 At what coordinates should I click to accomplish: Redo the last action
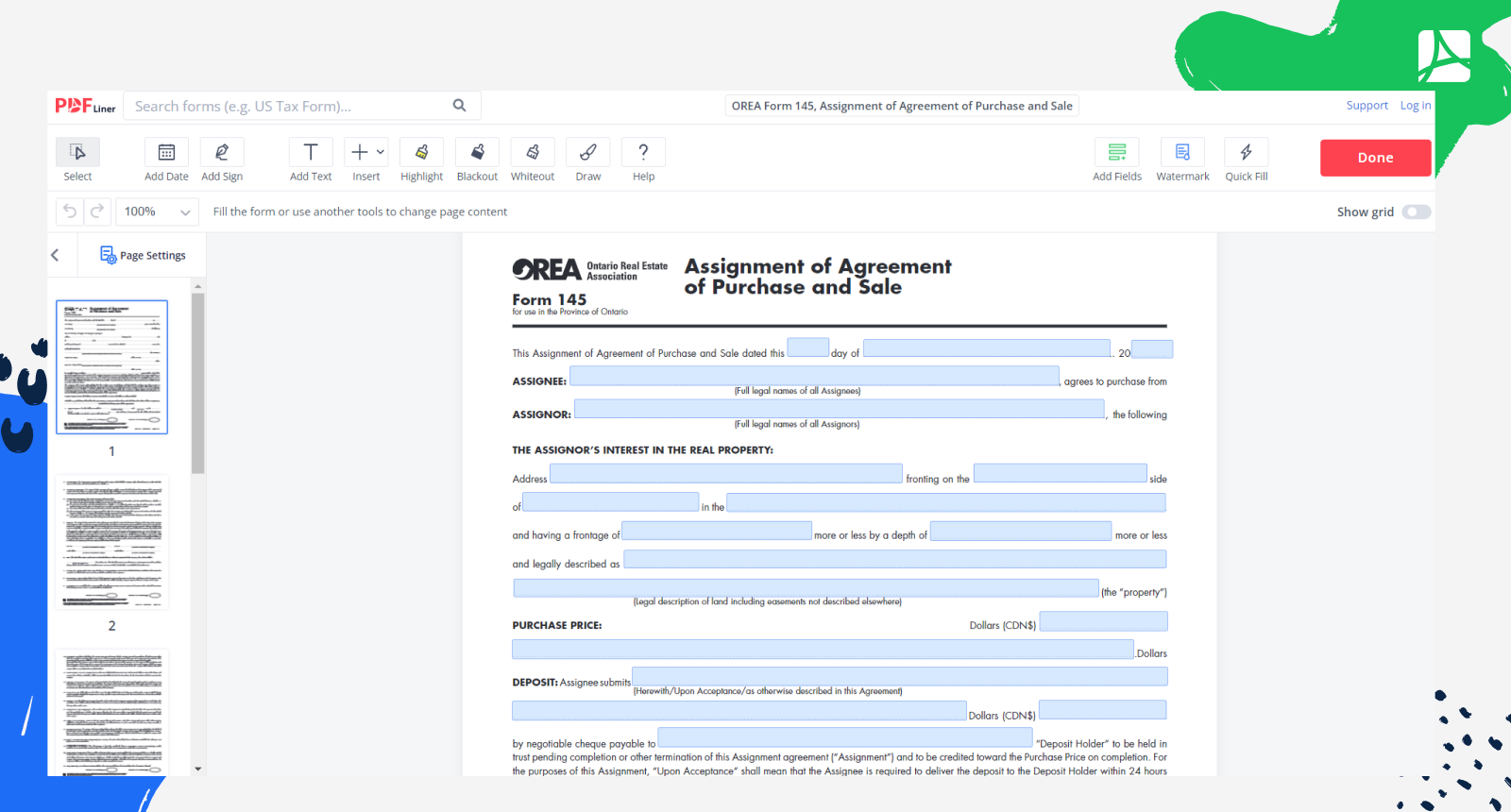click(97, 211)
